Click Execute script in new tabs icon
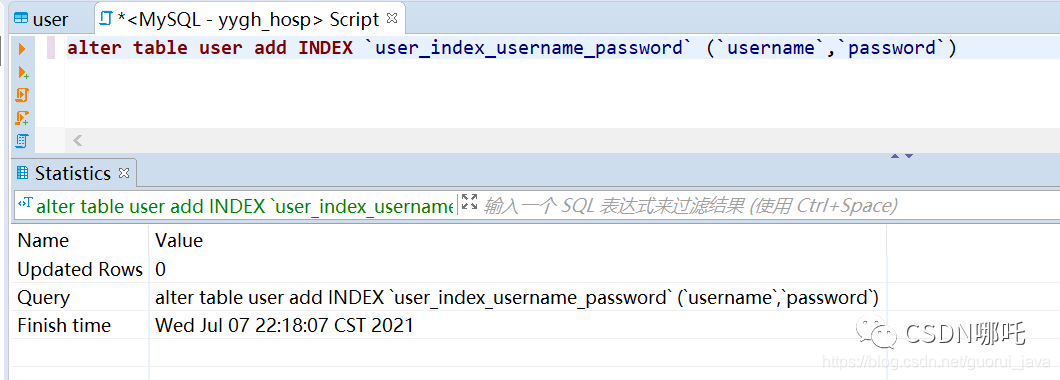This screenshot has height=380, width=1060. pyautogui.click(x=22, y=118)
